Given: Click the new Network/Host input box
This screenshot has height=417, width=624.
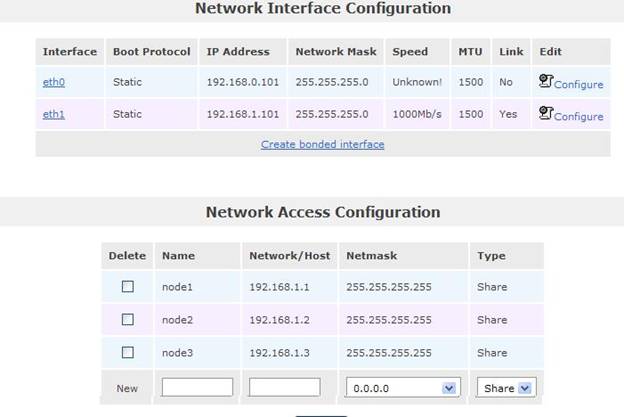Looking at the screenshot, I should [x=285, y=387].
